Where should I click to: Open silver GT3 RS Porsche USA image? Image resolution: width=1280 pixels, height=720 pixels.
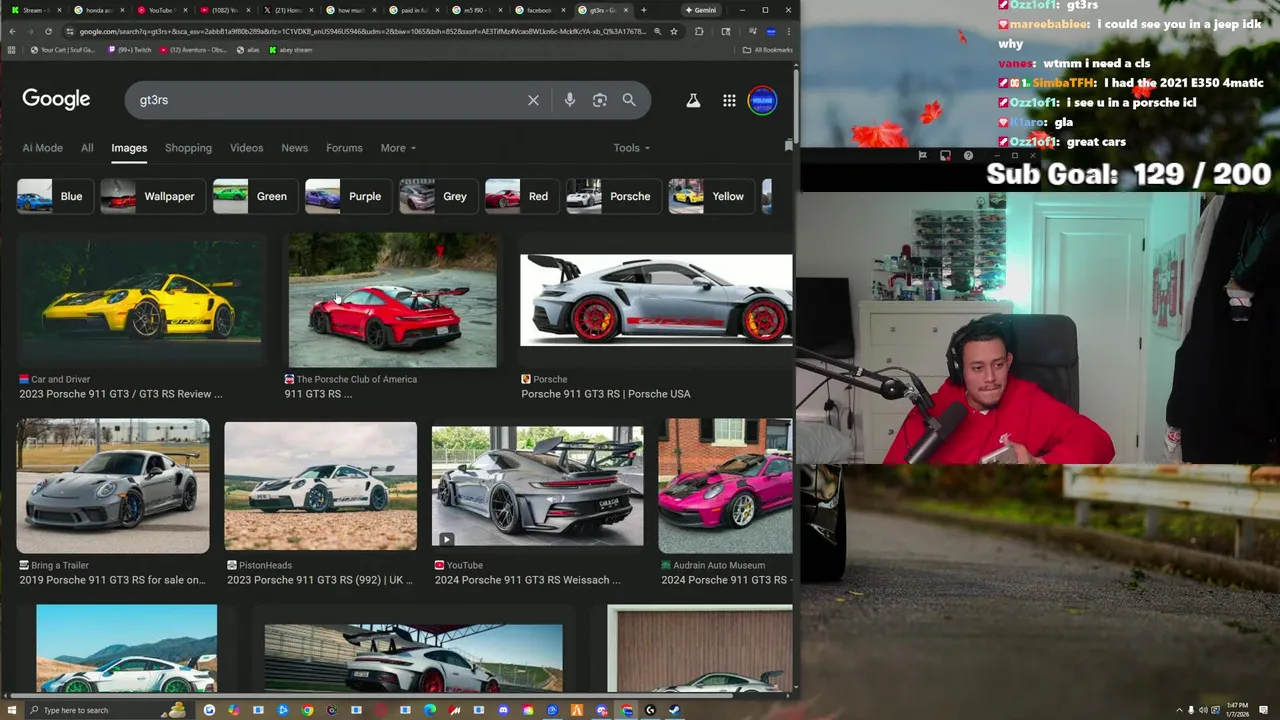656,300
